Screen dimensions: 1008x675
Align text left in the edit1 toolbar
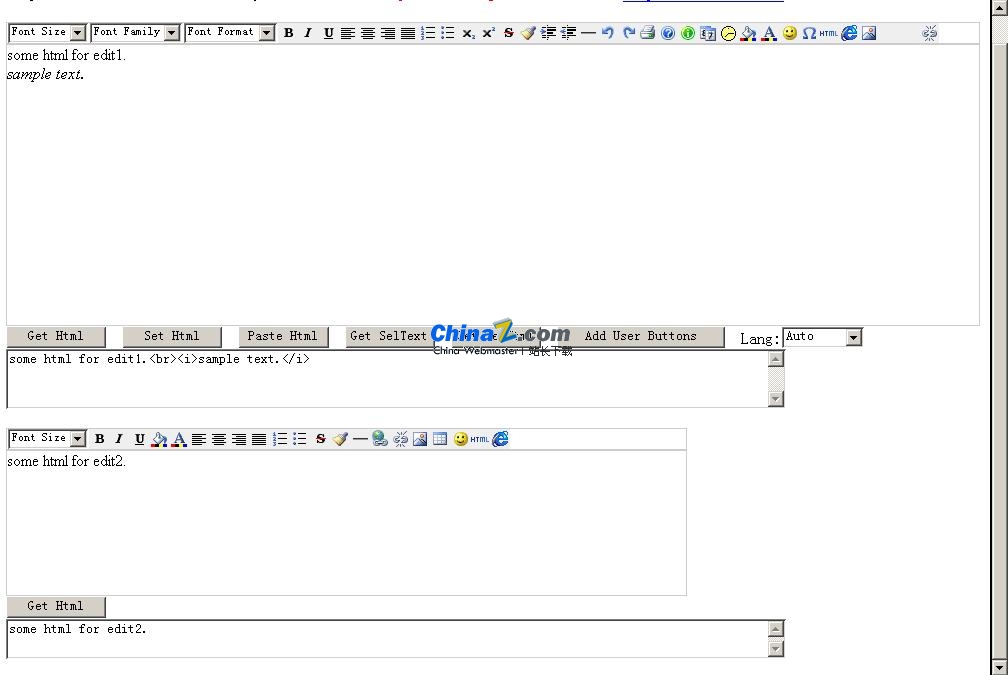(348, 33)
